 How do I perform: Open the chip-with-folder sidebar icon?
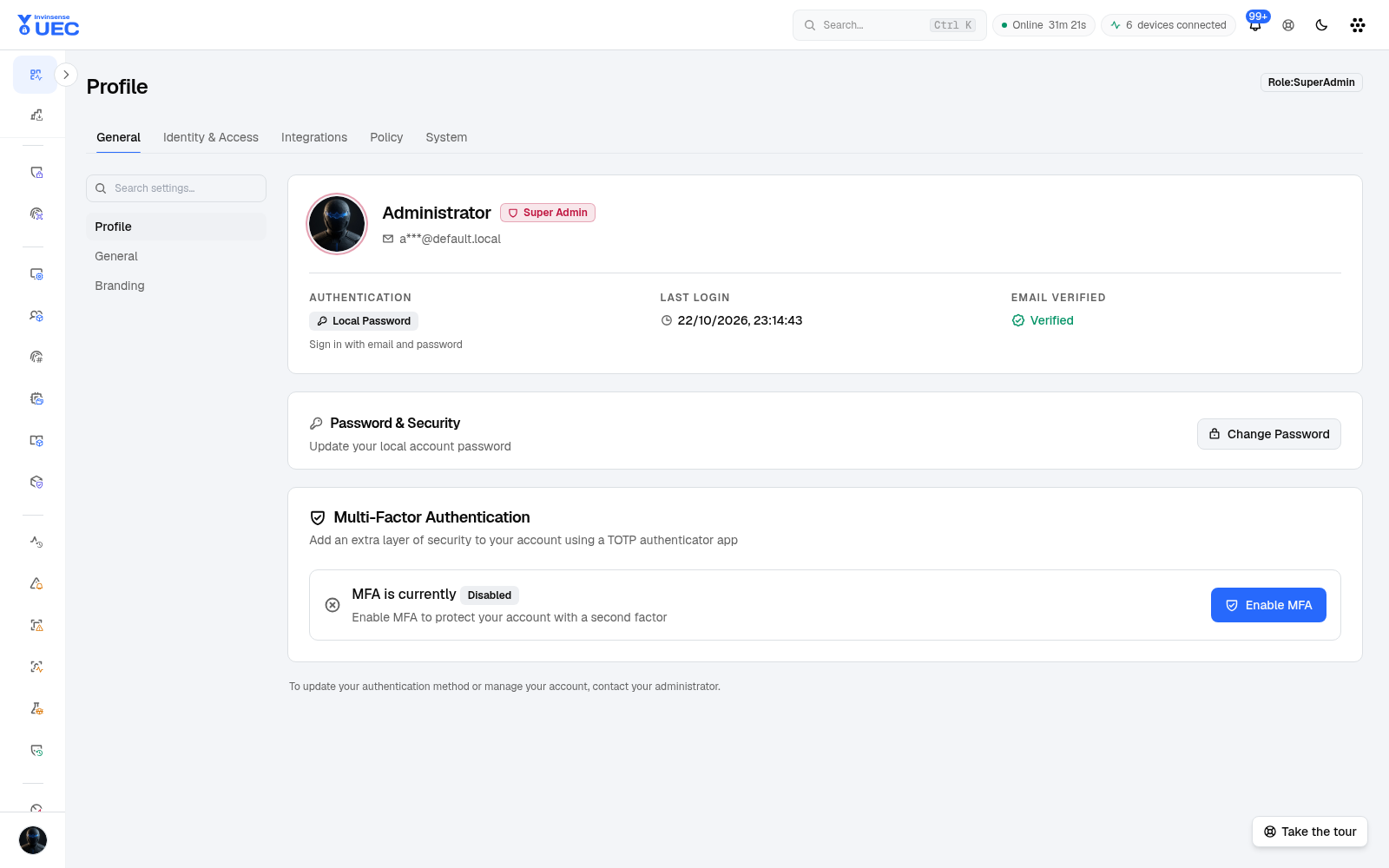tap(36, 398)
